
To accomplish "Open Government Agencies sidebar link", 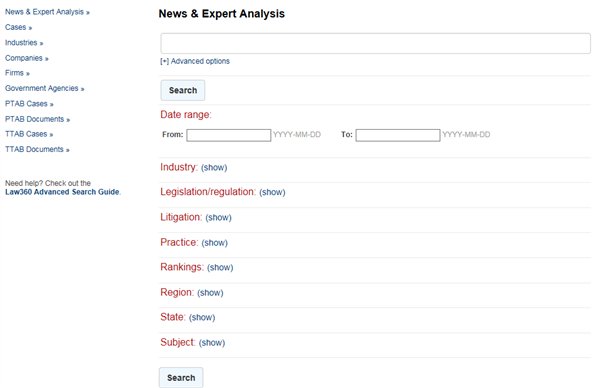I will click(44, 88).
